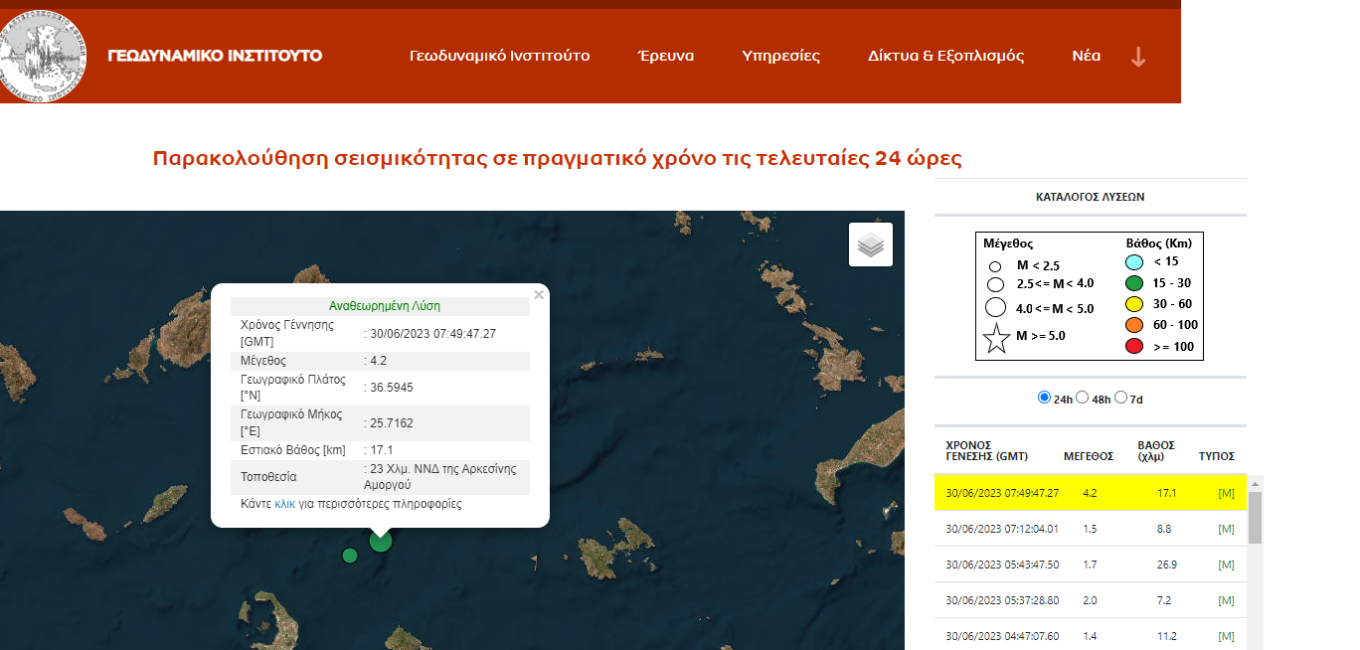Image resolution: width=1360 pixels, height=650 pixels.
Task: Open the Έρευνα menu
Action: pyautogui.click(x=665, y=56)
